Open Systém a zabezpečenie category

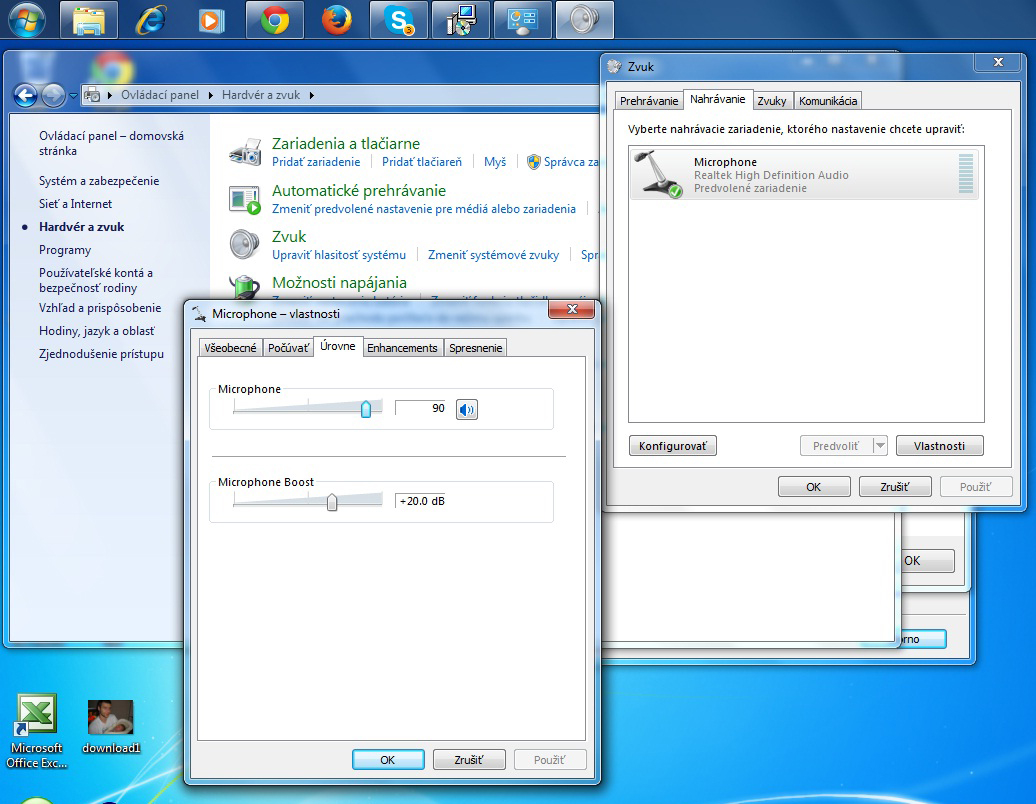click(x=99, y=181)
